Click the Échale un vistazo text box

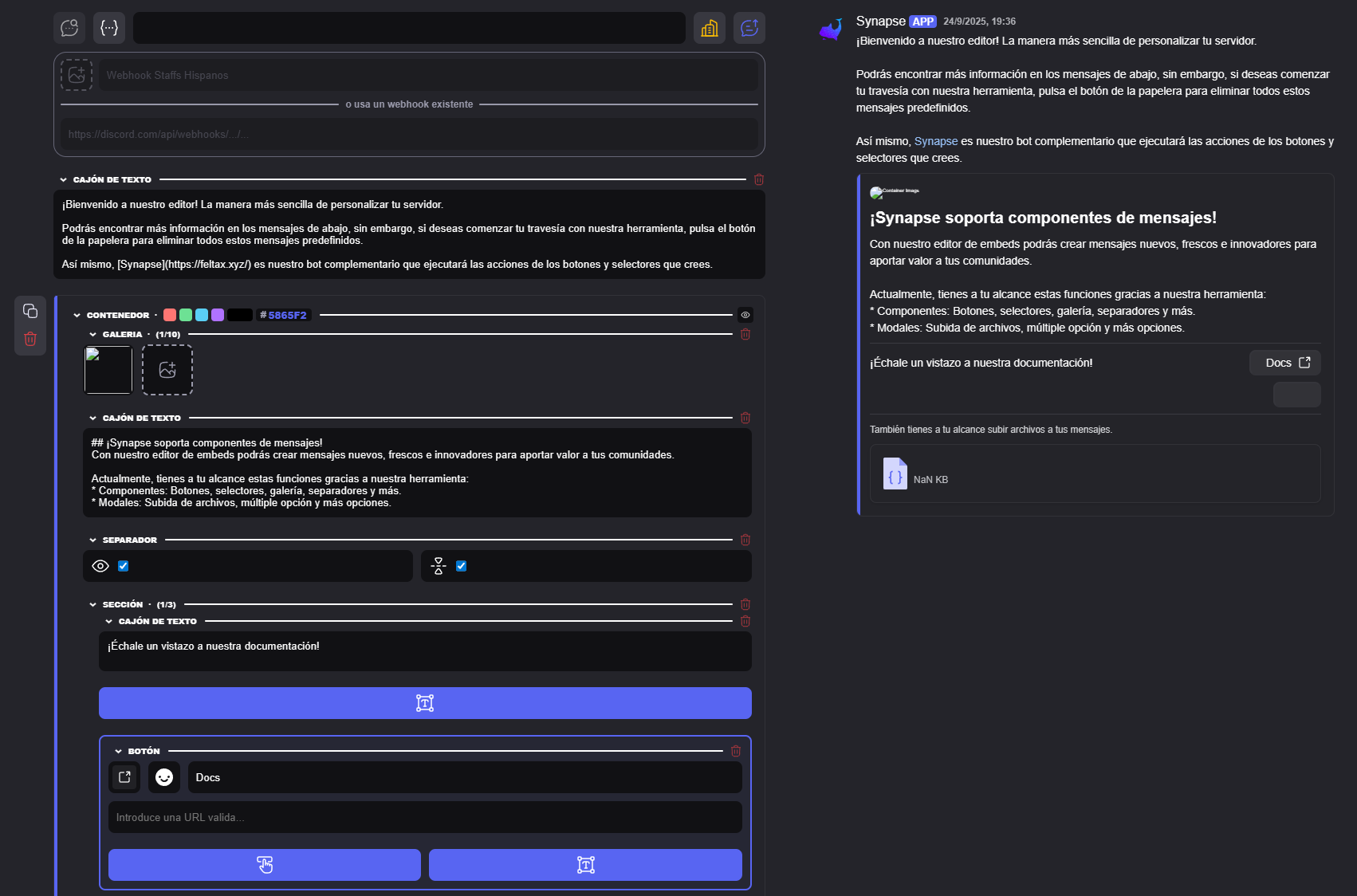click(x=425, y=651)
